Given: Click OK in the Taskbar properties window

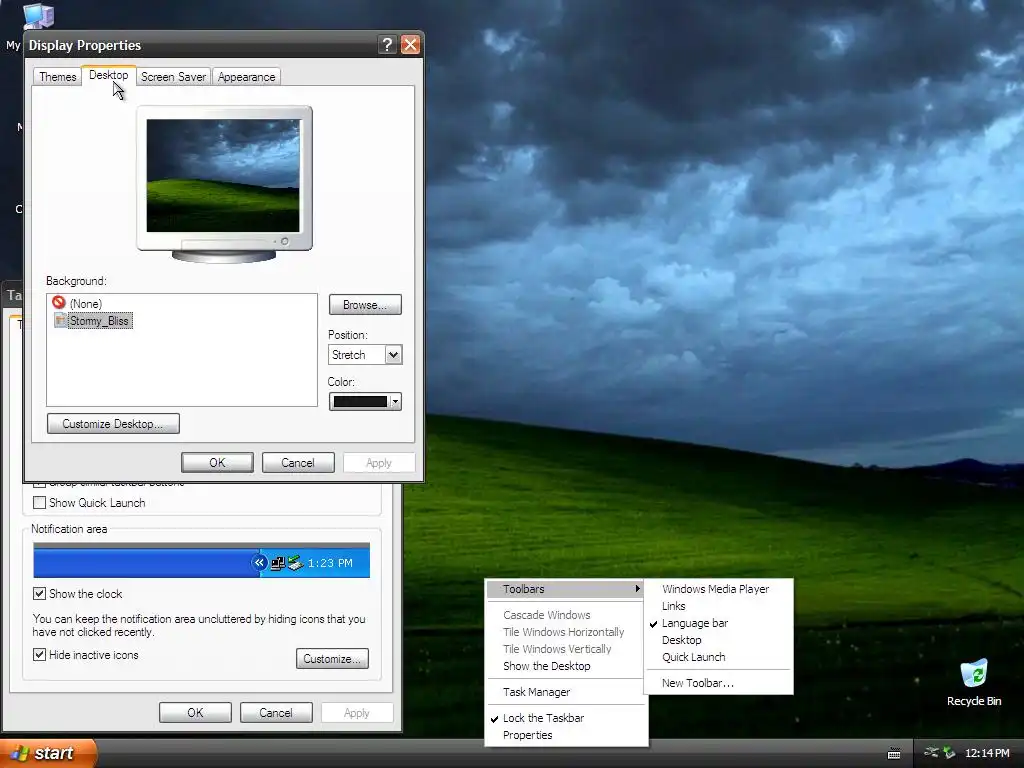Looking at the screenshot, I should [195, 712].
